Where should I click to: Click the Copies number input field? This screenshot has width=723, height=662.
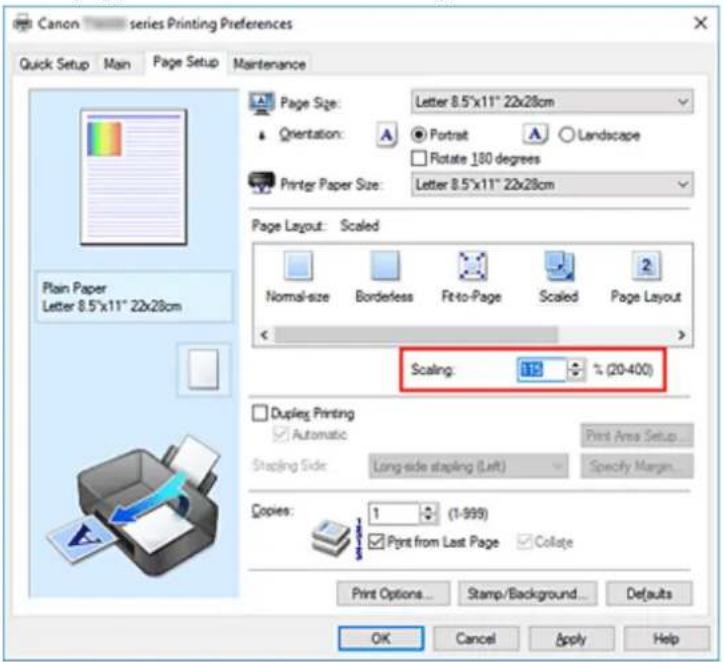pos(394,513)
